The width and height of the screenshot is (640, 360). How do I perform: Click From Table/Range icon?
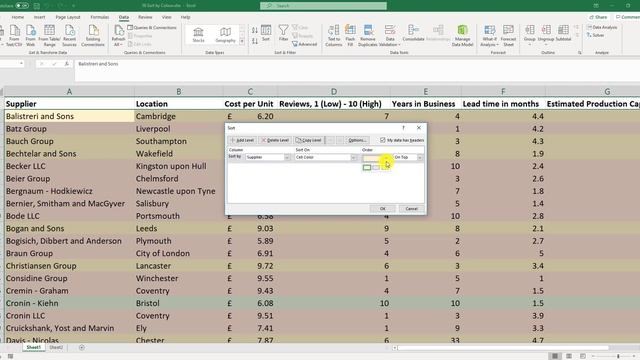coord(49,35)
